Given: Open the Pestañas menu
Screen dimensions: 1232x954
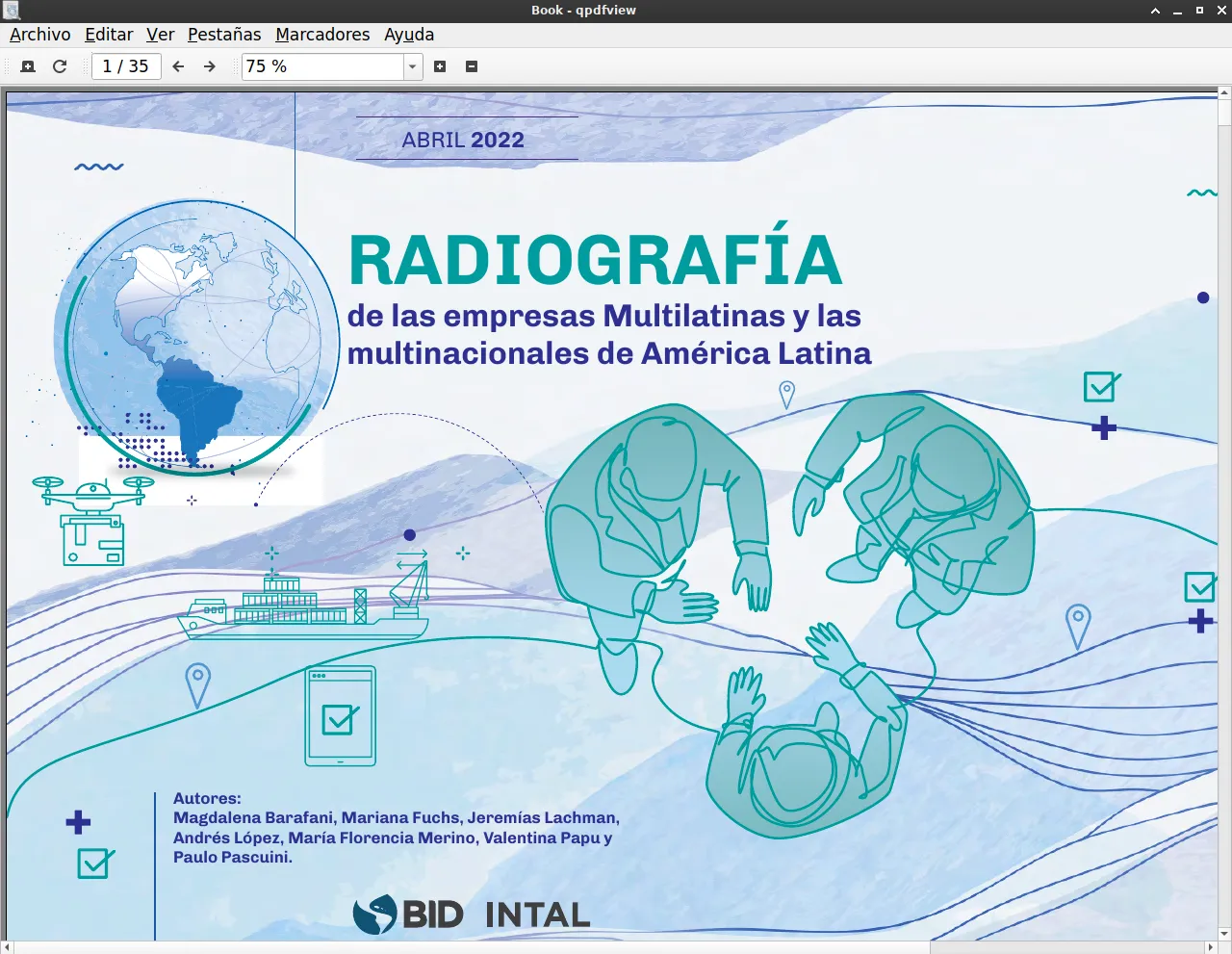Looking at the screenshot, I should tap(224, 35).
